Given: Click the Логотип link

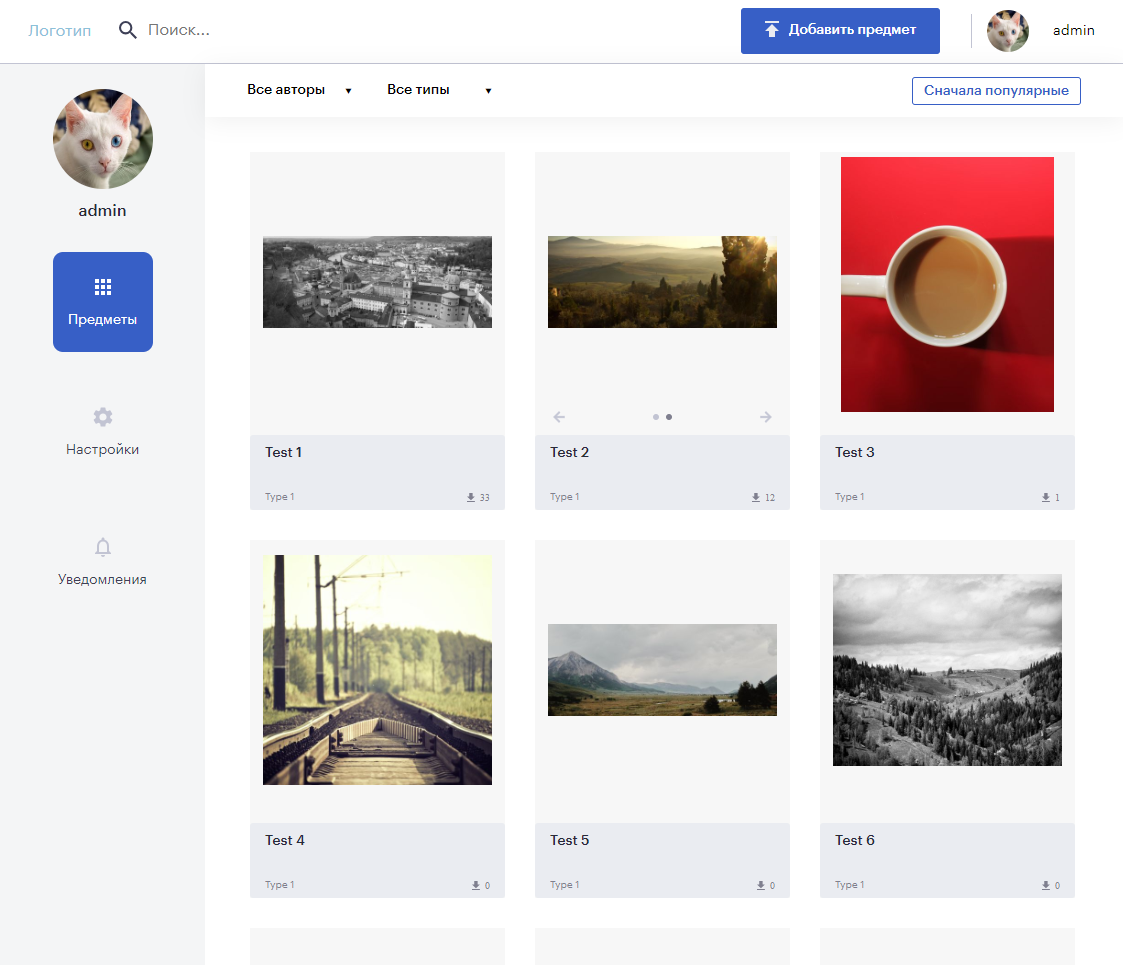Looking at the screenshot, I should [x=59, y=30].
